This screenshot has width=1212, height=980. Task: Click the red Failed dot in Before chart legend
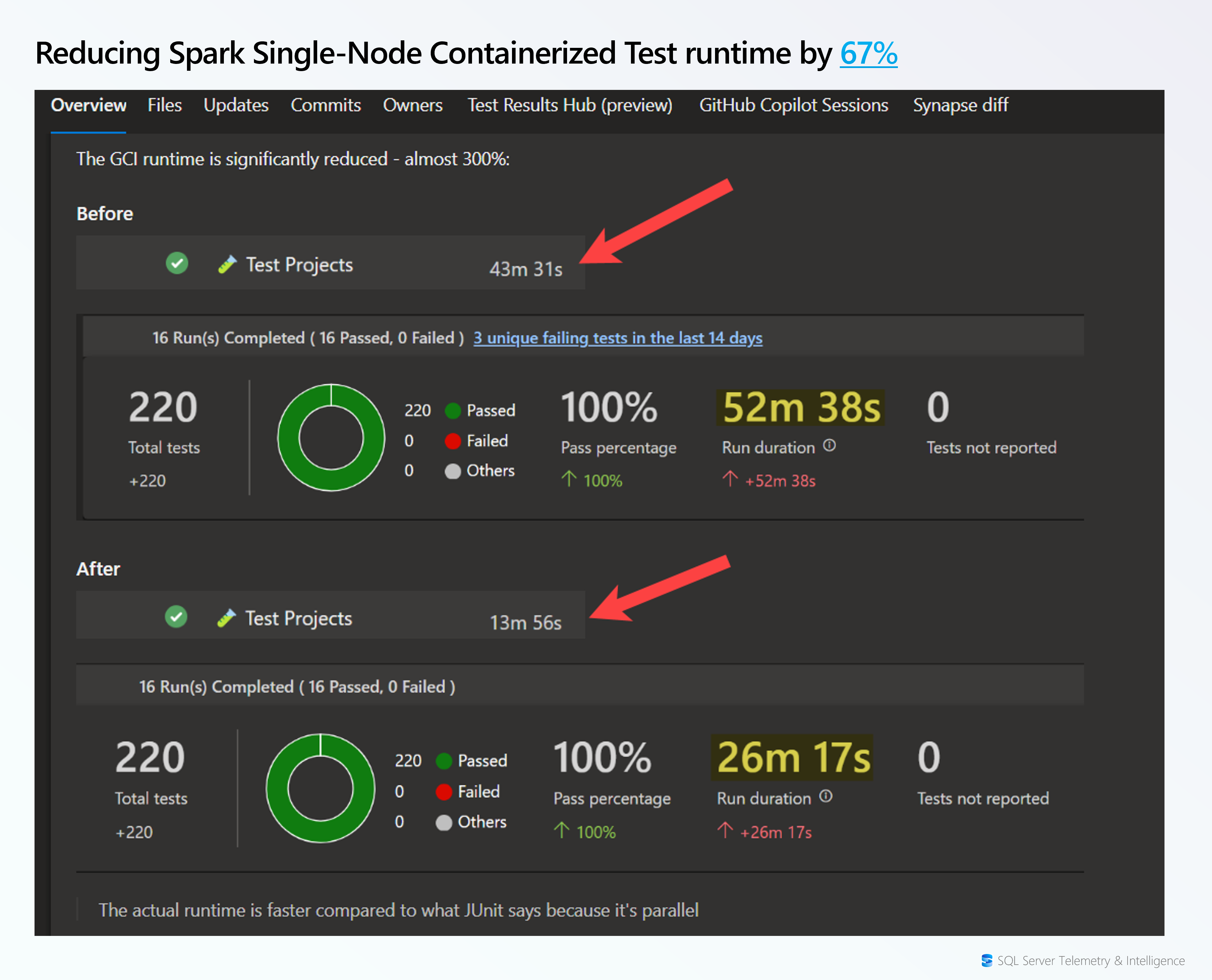pos(452,441)
